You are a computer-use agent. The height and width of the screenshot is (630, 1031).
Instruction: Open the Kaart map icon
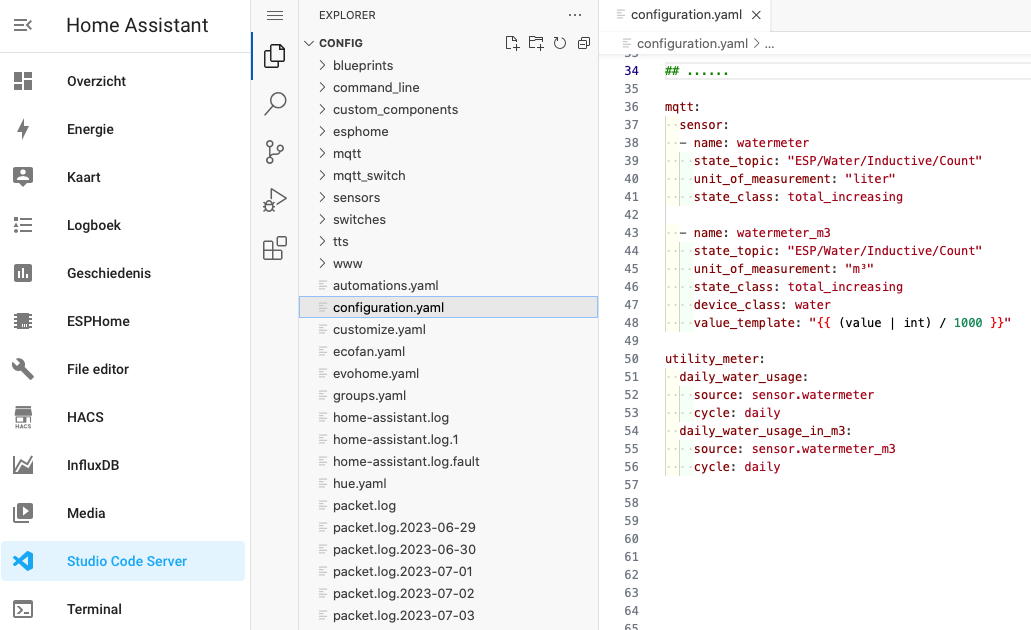click(23, 177)
